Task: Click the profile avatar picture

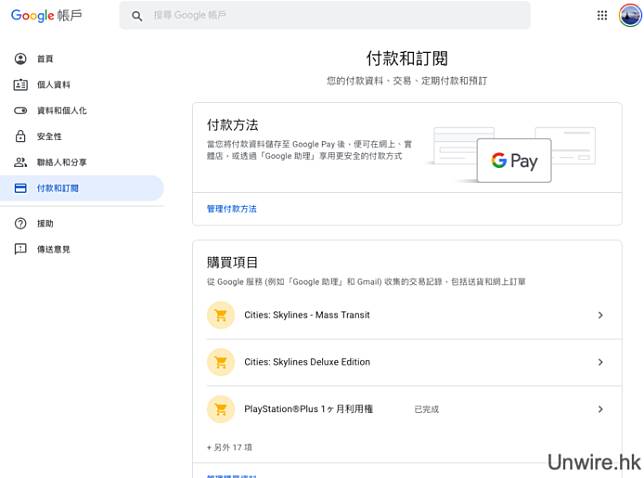Action: point(629,15)
